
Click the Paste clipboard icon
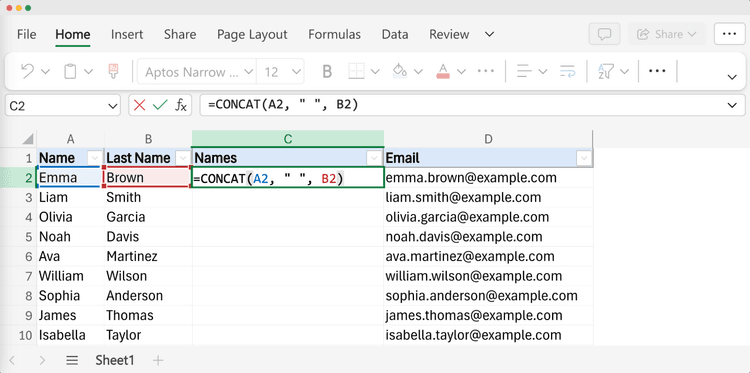click(70, 72)
